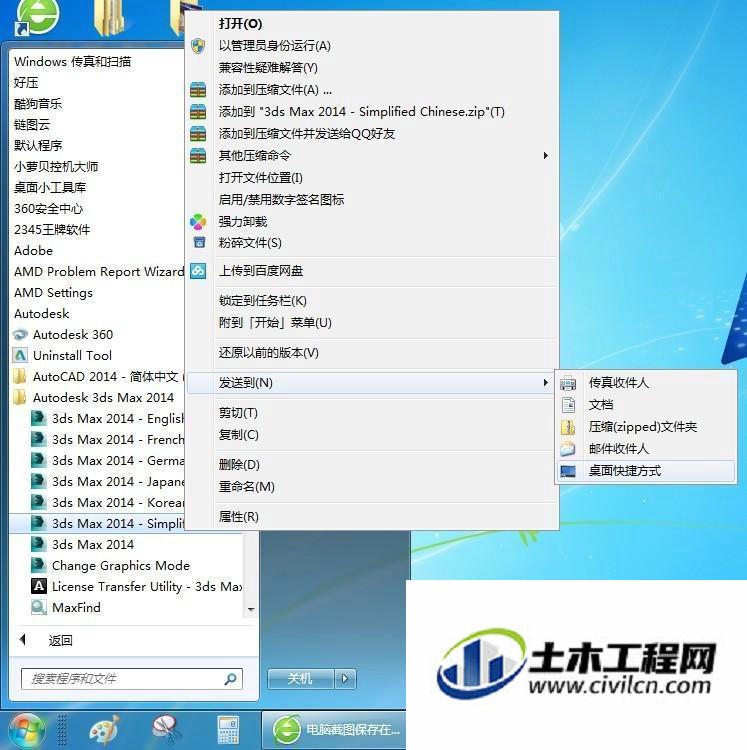
Task: Choose 添加到压缩文件并发送给QQ好友
Action: tap(307, 133)
